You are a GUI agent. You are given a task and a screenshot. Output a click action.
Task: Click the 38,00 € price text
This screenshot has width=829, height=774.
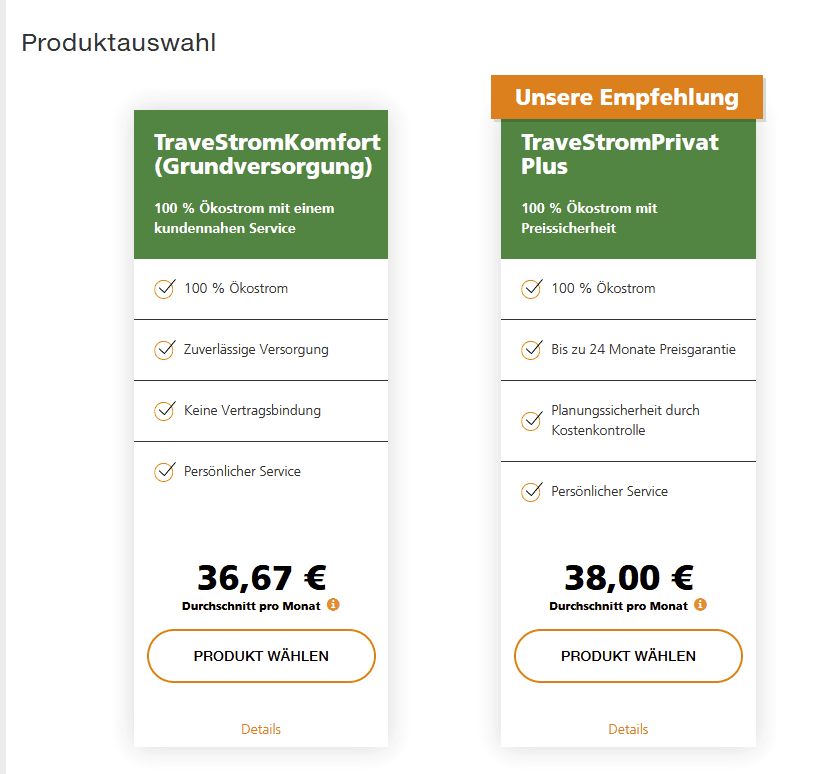628,578
